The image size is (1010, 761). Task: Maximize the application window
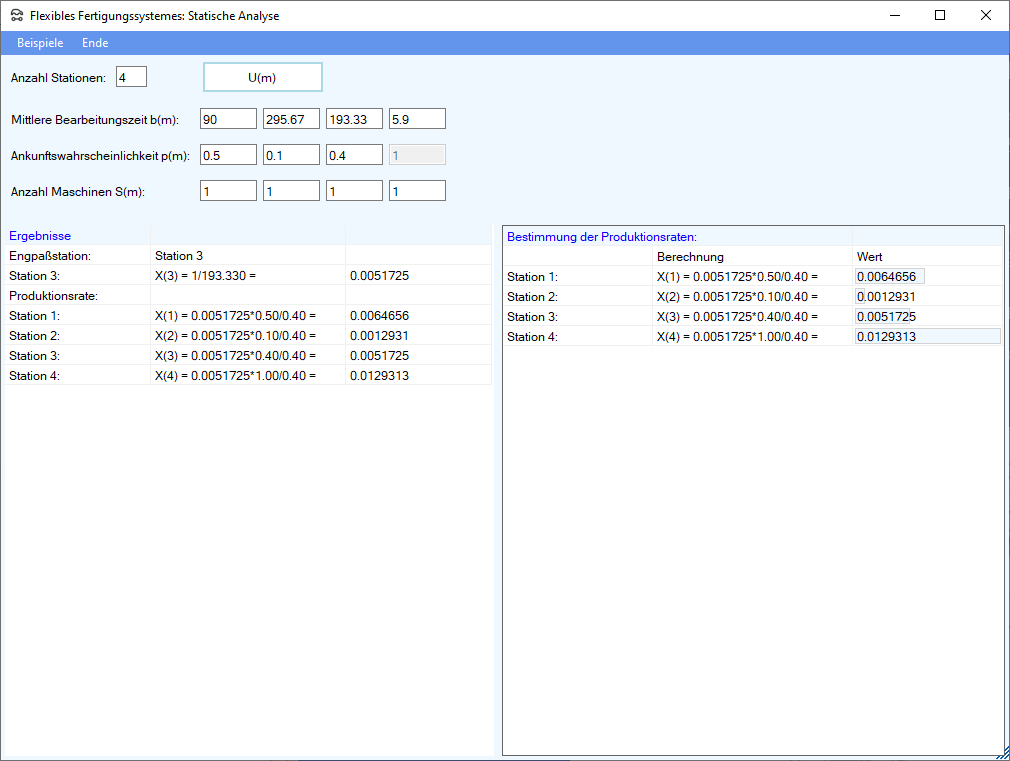click(x=940, y=15)
